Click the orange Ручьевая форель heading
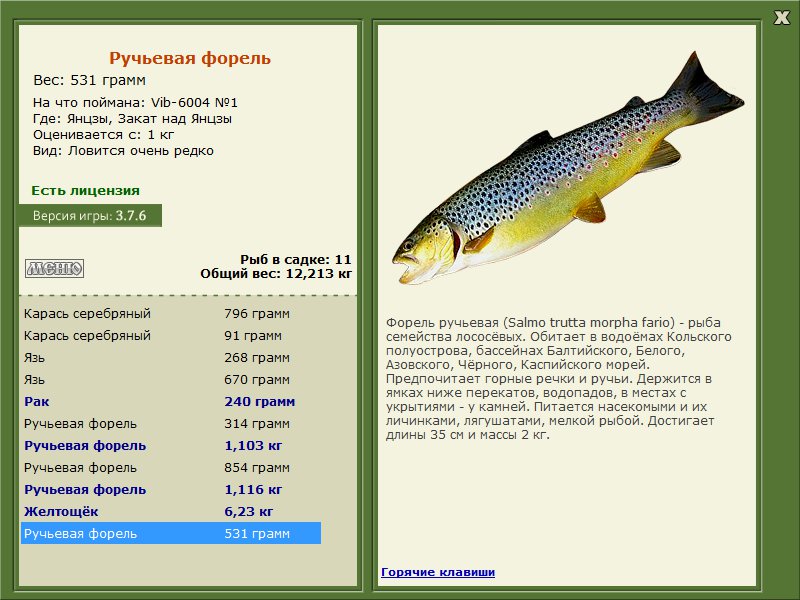The width and height of the screenshot is (800, 600). [190, 58]
